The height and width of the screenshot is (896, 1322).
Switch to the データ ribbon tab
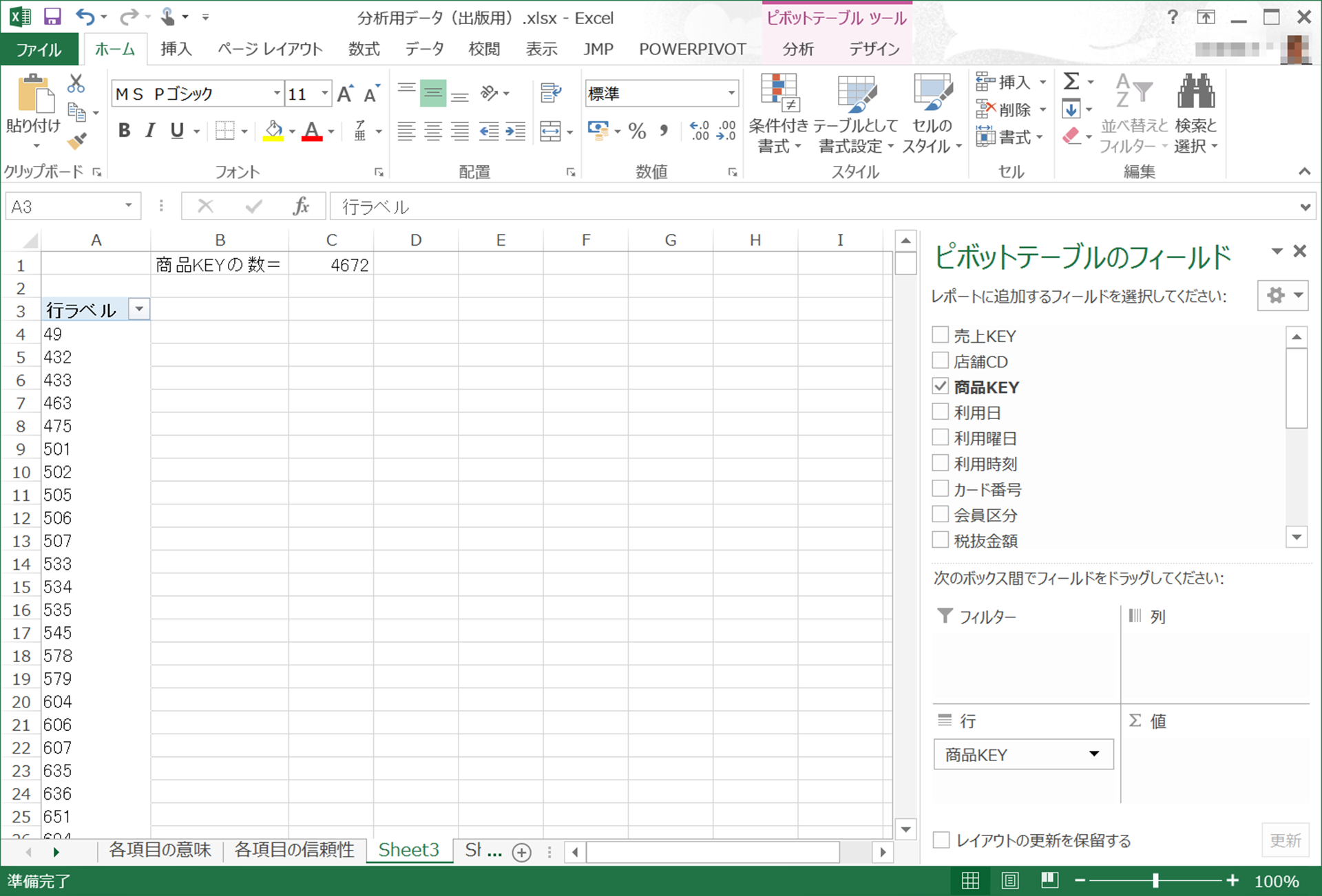(424, 49)
